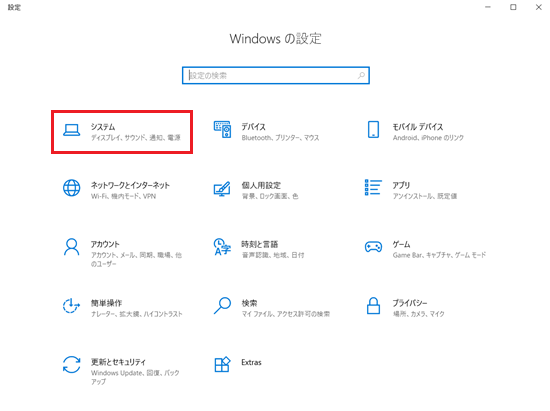Image resolution: width=550 pixels, height=411 pixels.
Task: Open the Extras tiles icon
Action: click(222, 364)
